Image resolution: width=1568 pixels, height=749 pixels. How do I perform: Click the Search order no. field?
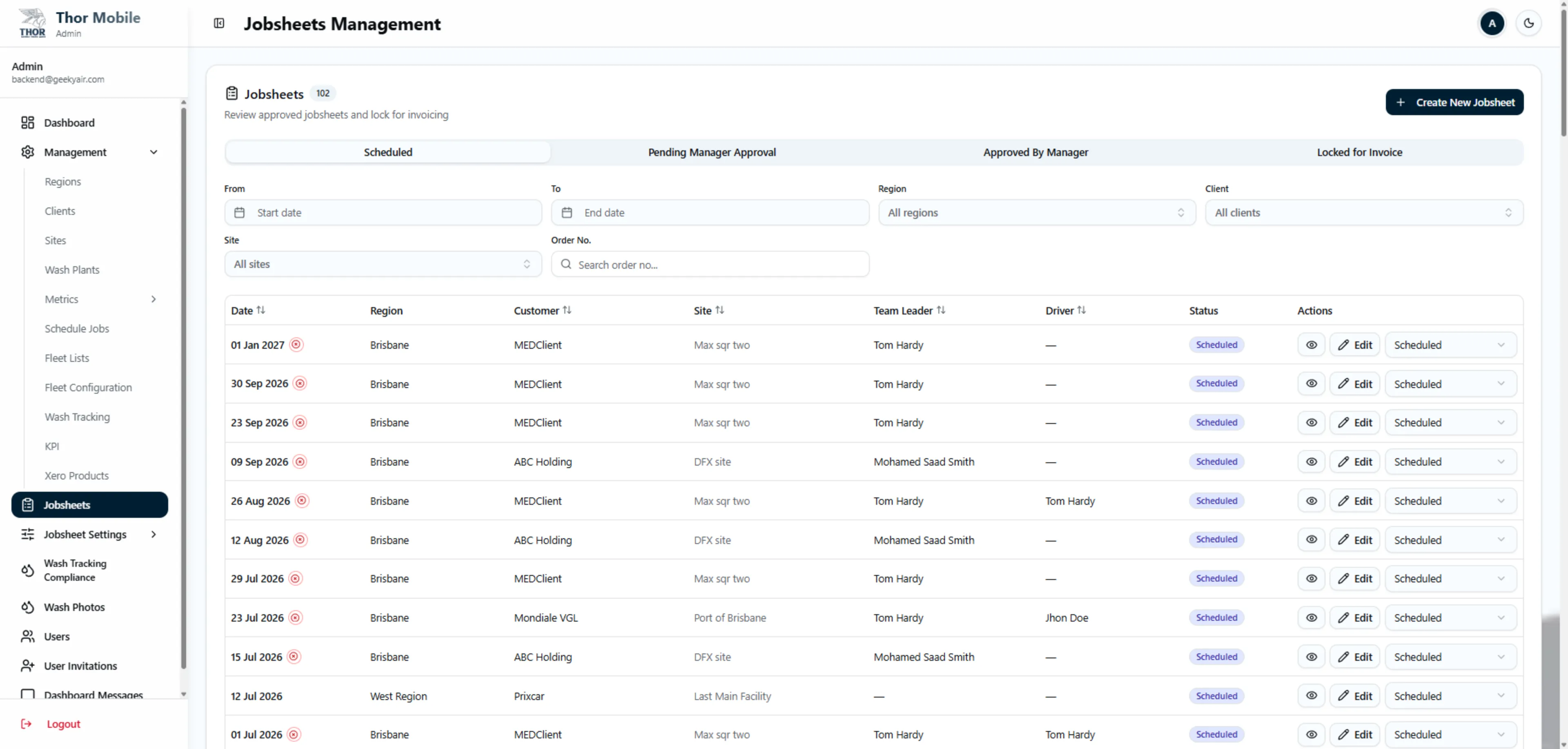tap(710, 264)
